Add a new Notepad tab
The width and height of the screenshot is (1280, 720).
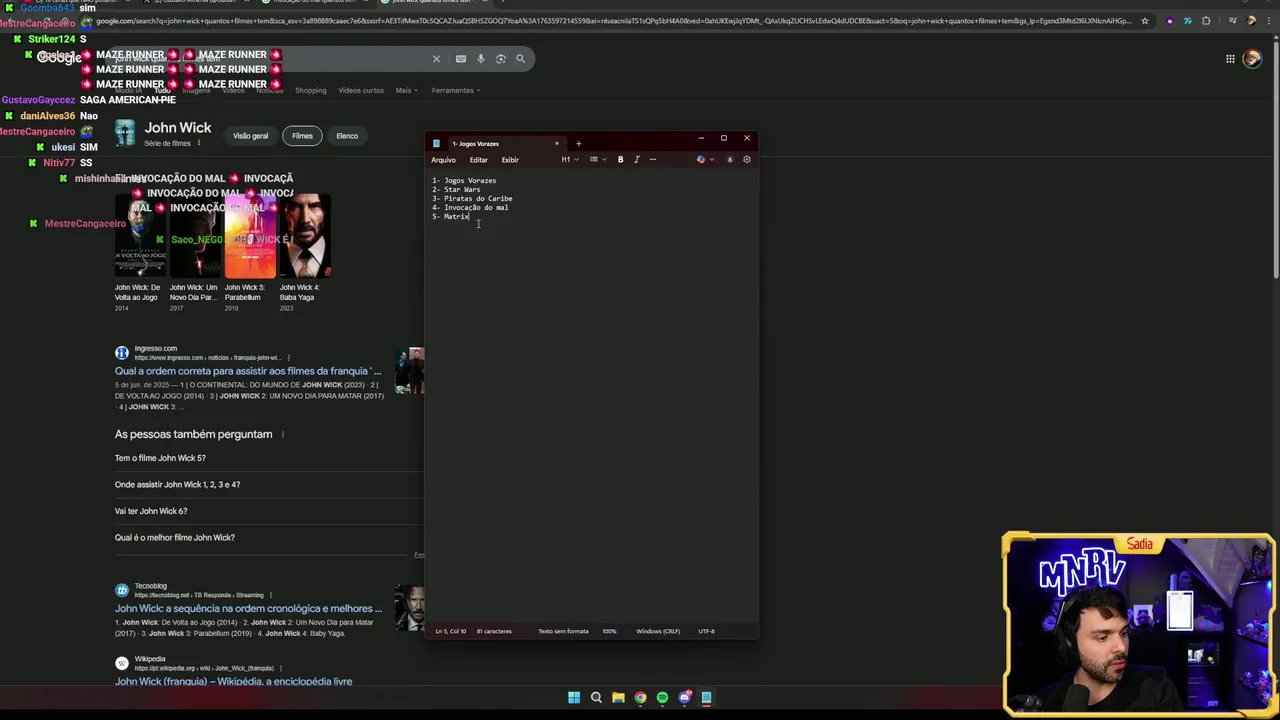point(578,143)
